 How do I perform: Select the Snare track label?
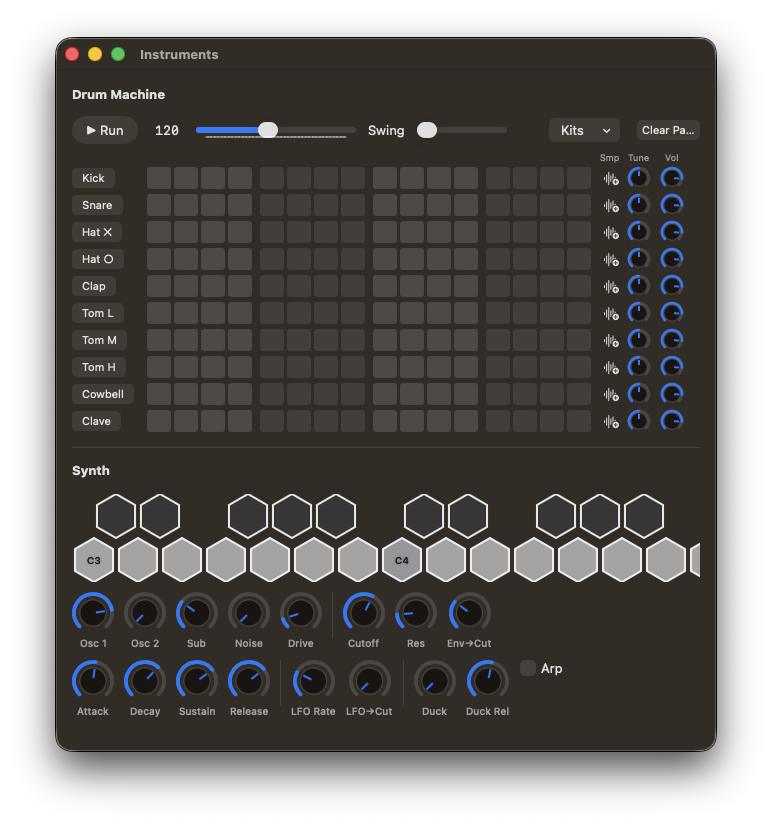click(97, 205)
